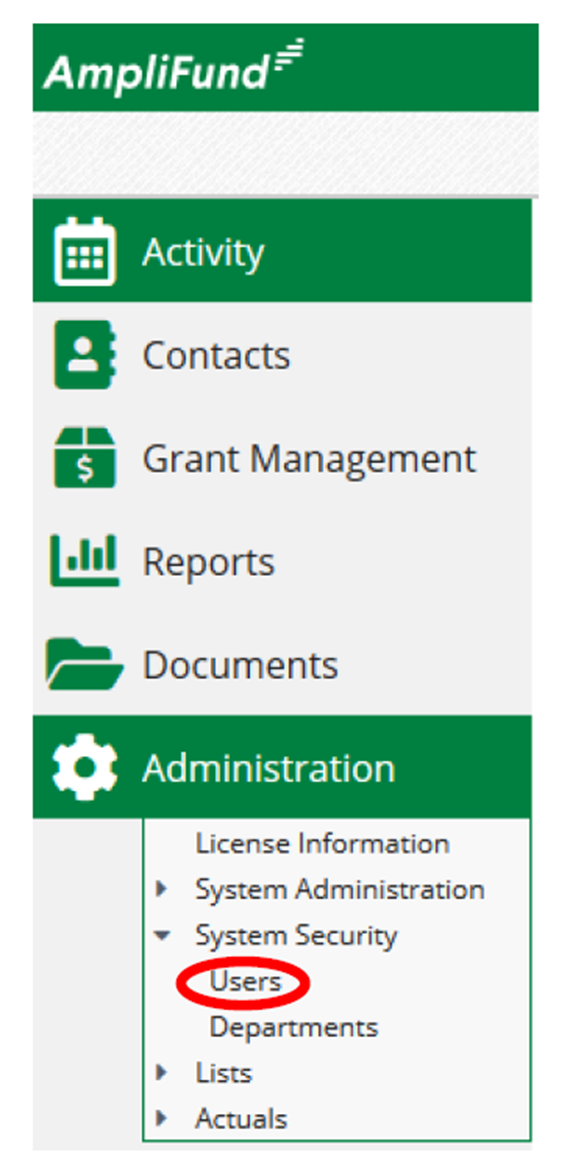The width and height of the screenshot is (570, 1174).
Task: Click the Administration menu label
Action: pyautogui.click(x=268, y=767)
